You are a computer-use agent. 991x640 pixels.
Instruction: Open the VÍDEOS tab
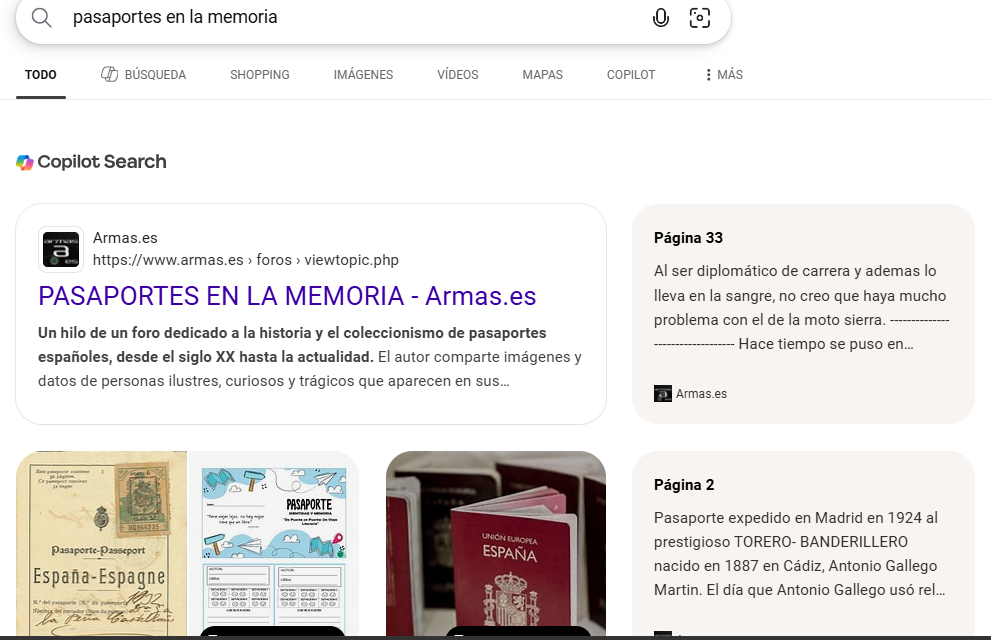pyautogui.click(x=458, y=75)
